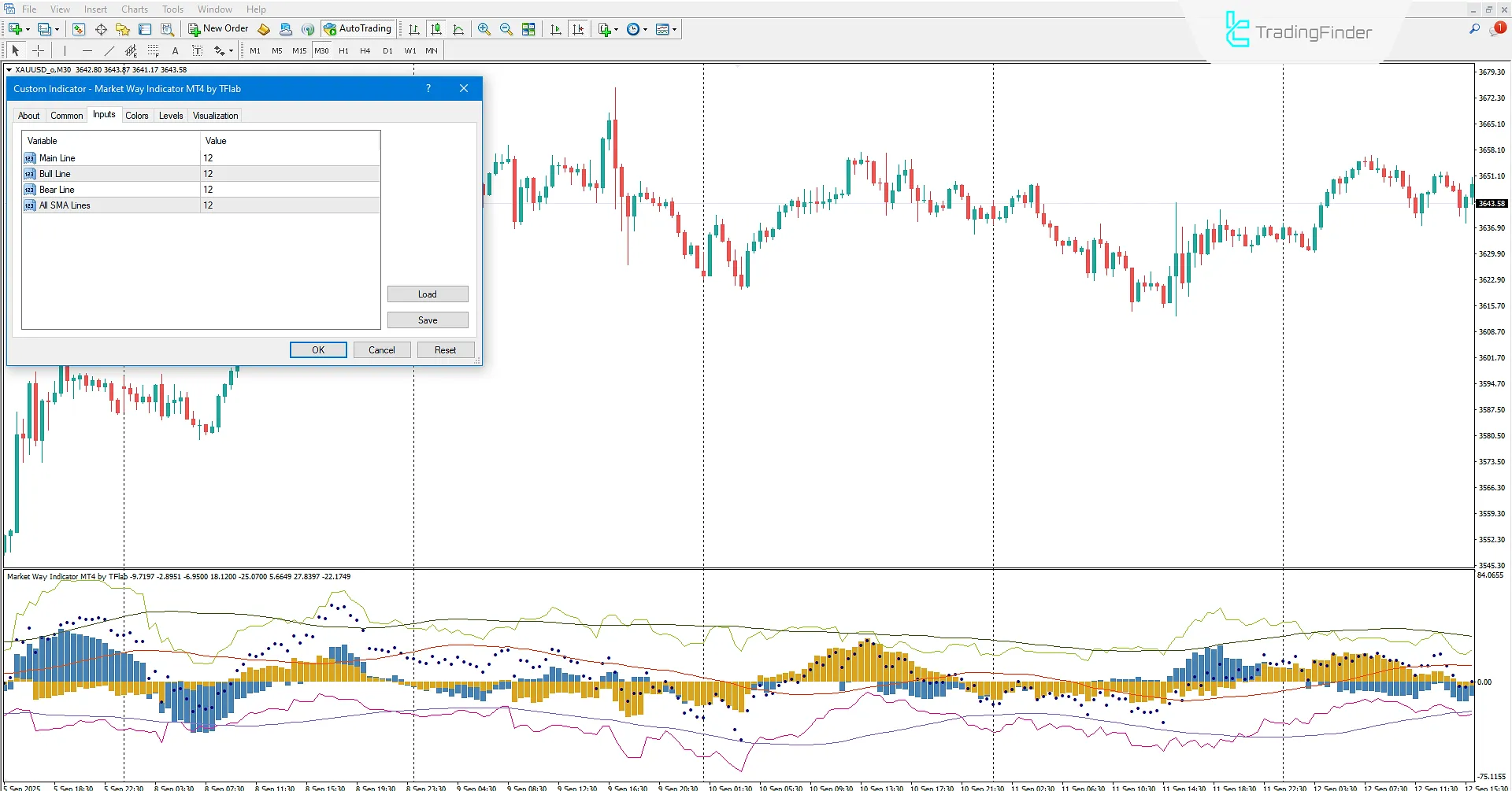Click OK to apply indicator settings
The image size is (1512, 791).
(x=318, y=349)
